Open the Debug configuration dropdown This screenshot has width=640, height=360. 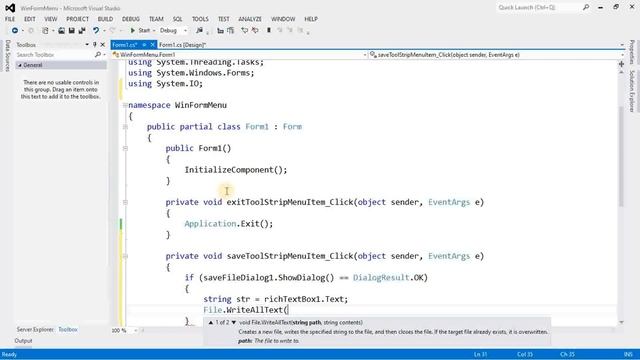(x=173, y=31)
